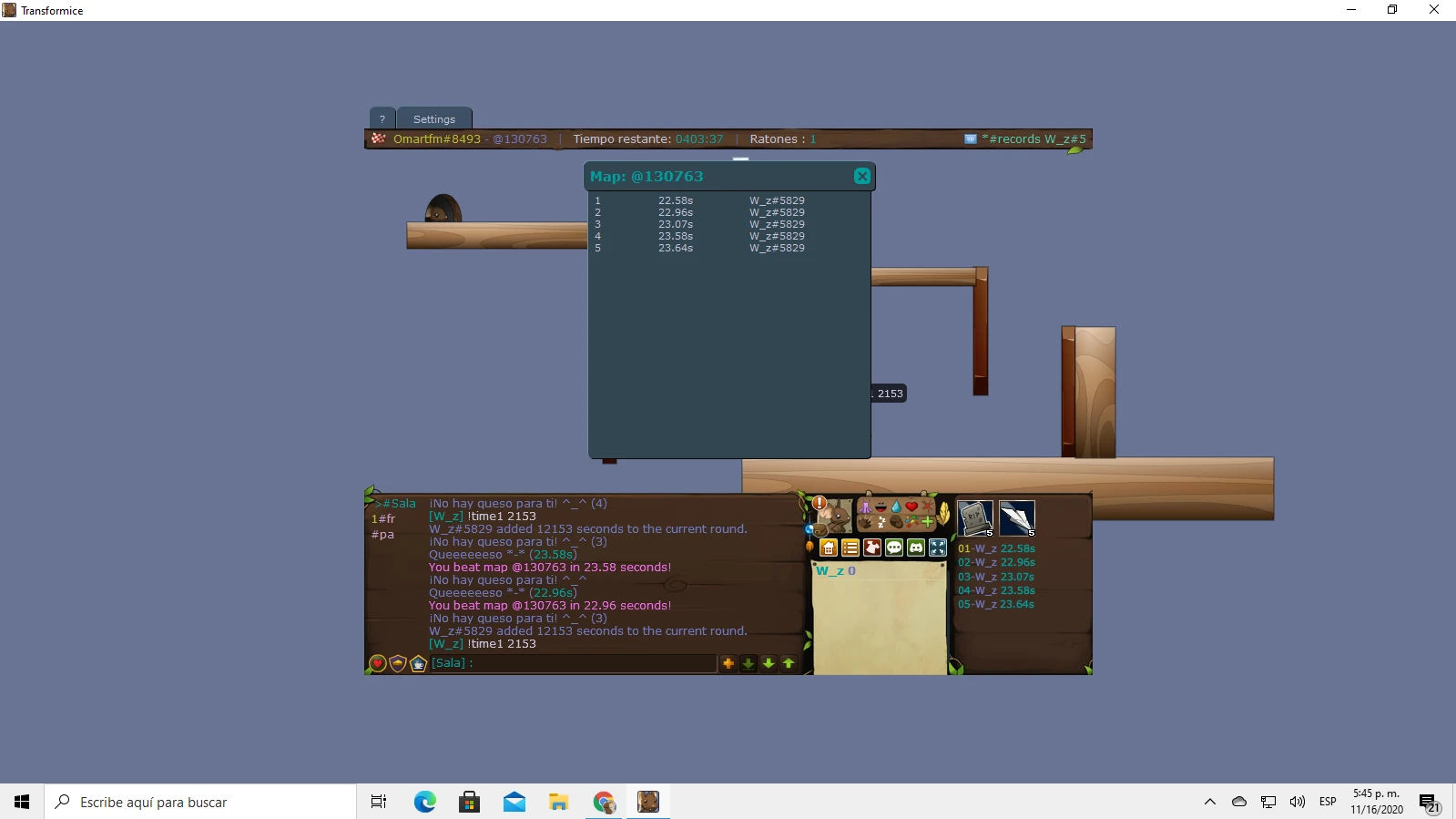
Task: Click the mouse hole on the wooden platform
Action: coord(443,209)
